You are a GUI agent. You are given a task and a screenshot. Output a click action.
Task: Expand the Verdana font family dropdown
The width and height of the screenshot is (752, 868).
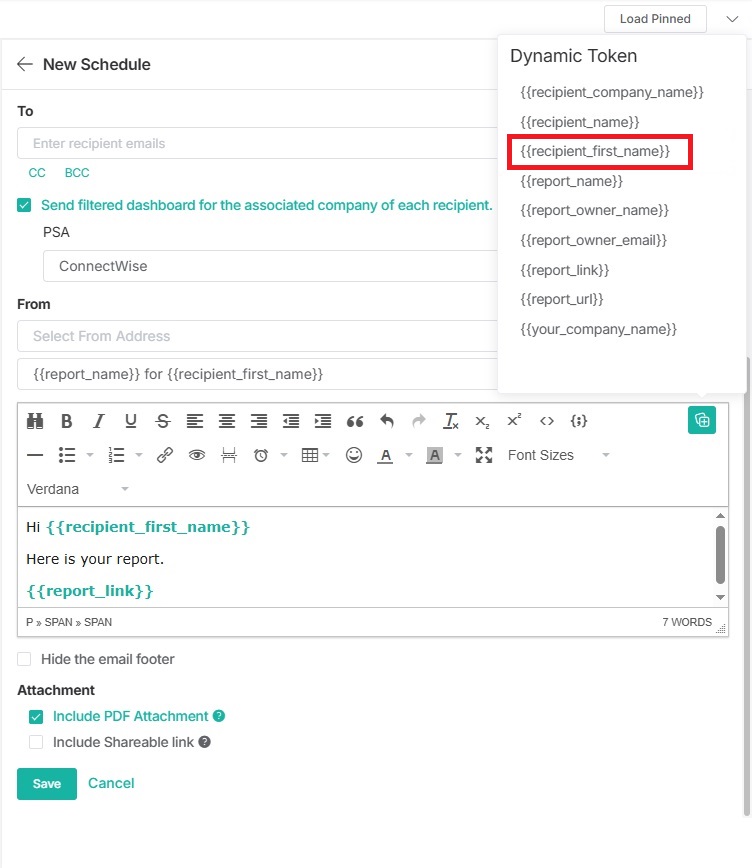(78, 489)
